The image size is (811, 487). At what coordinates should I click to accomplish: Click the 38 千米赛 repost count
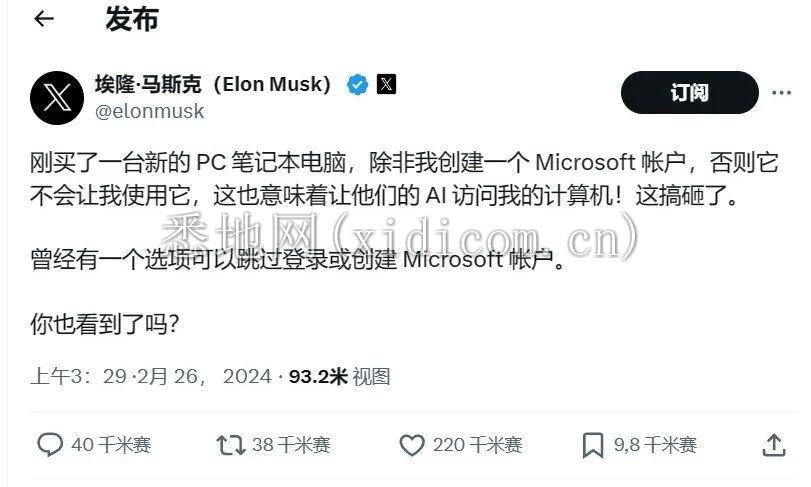coord(290,444)
